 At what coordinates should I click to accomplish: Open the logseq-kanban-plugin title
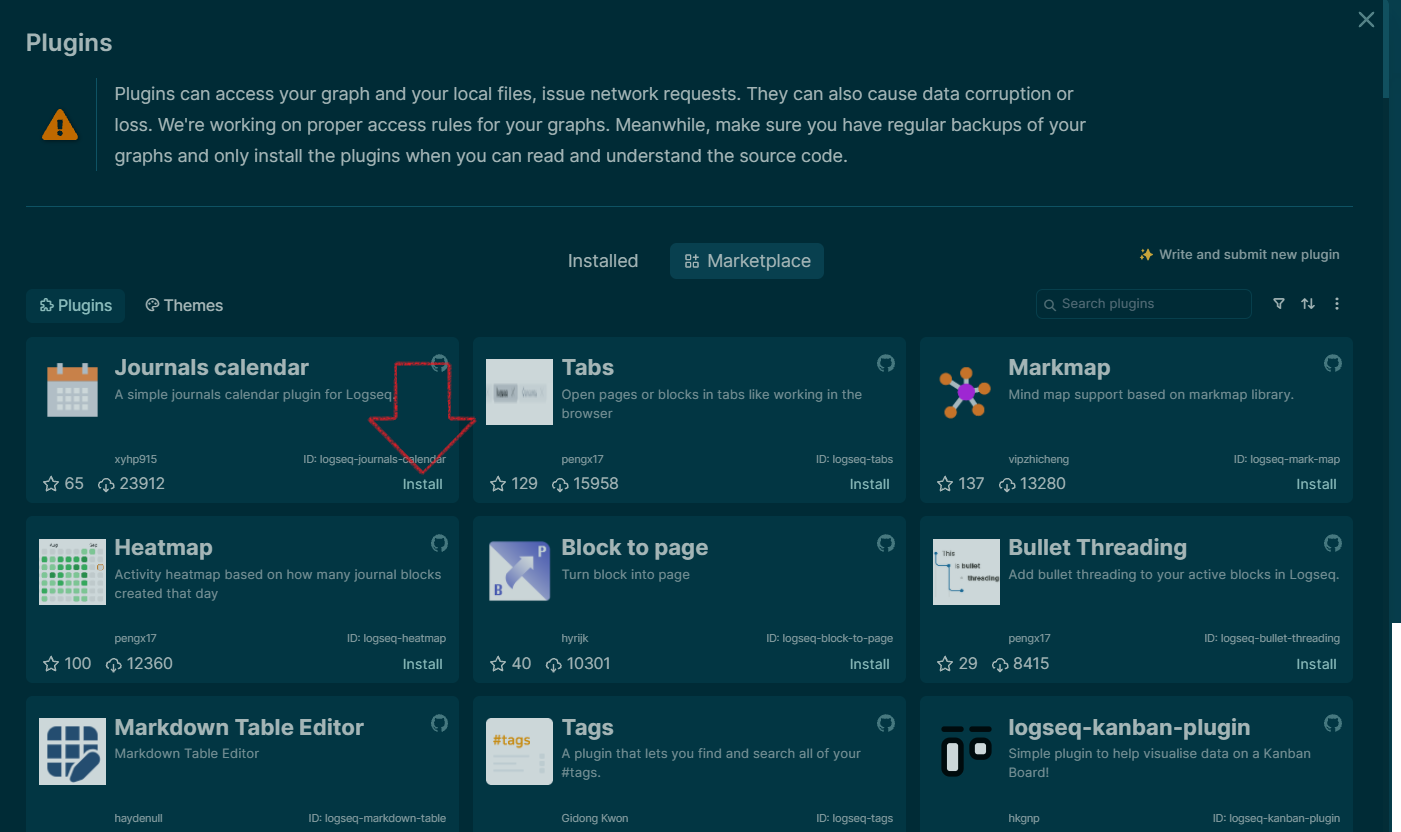(1130, 728)
